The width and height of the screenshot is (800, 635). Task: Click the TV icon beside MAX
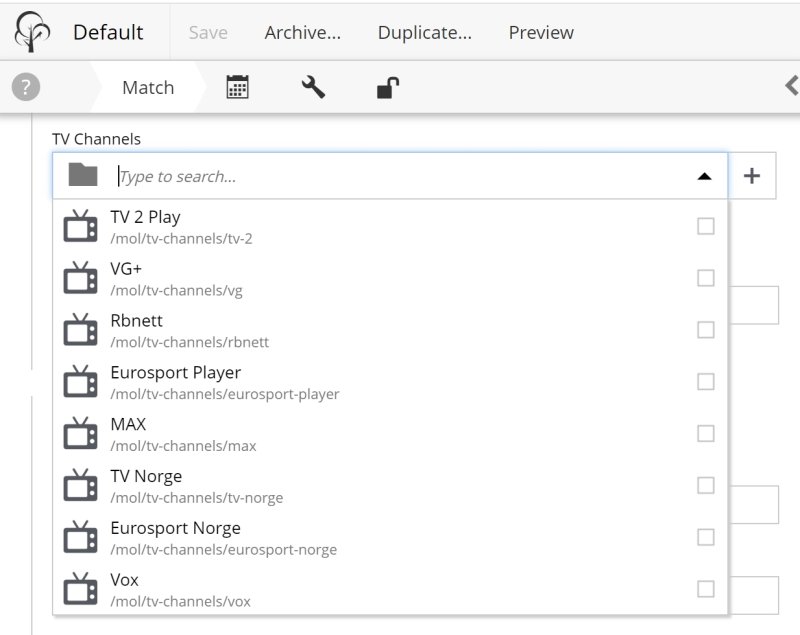click(x=80, y=433)
